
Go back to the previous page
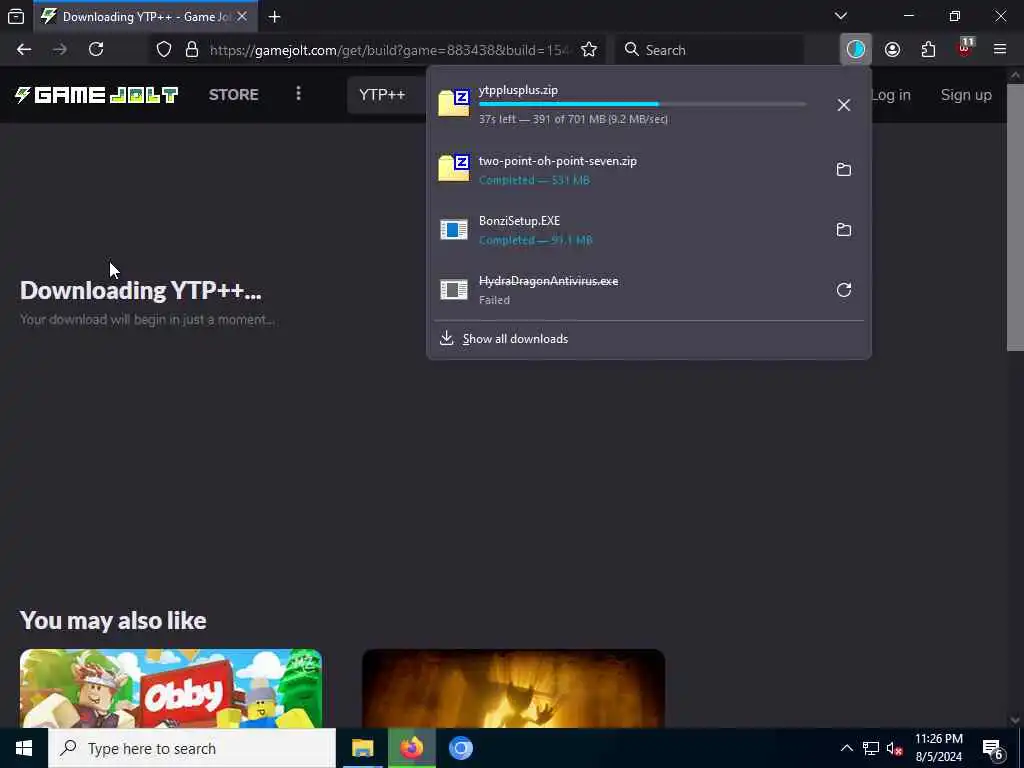click(x=24, y=50)
